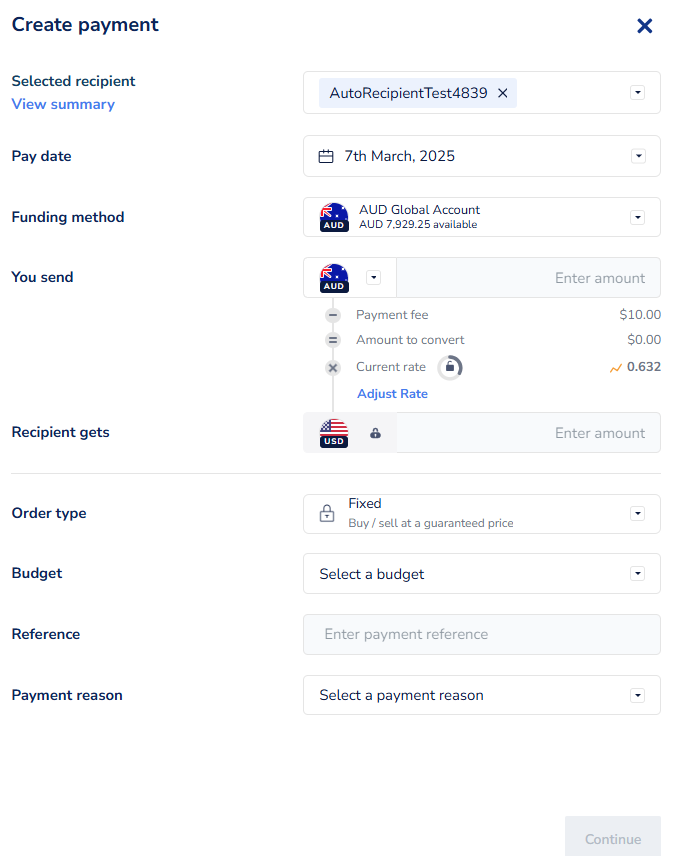The height and width of the screenshot is (856, 681).
Task: Remove AutoRecipientTest4839 recipient chip
Action: pos(503,93)
